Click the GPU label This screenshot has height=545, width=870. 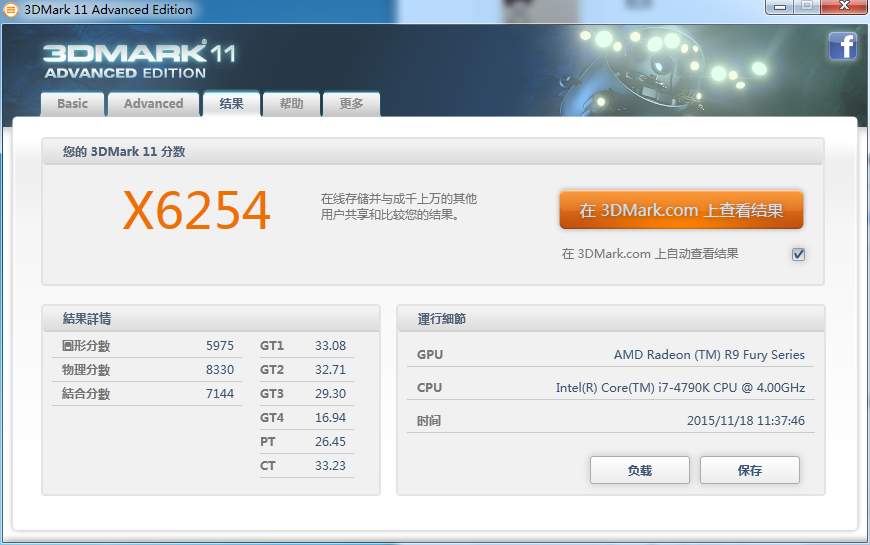click(429, 355)
